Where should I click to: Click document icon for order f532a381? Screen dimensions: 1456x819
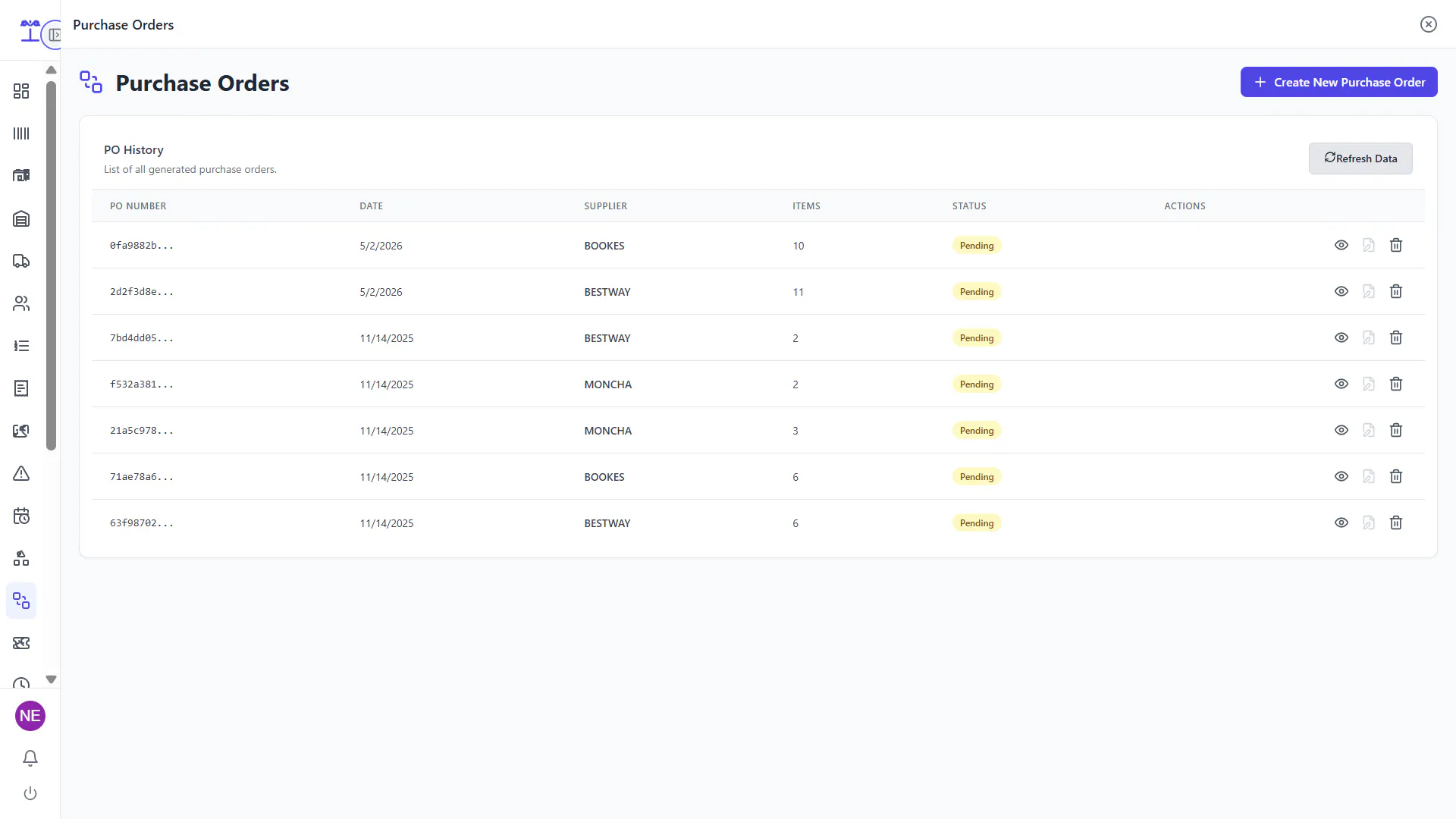click(1369, 384)
